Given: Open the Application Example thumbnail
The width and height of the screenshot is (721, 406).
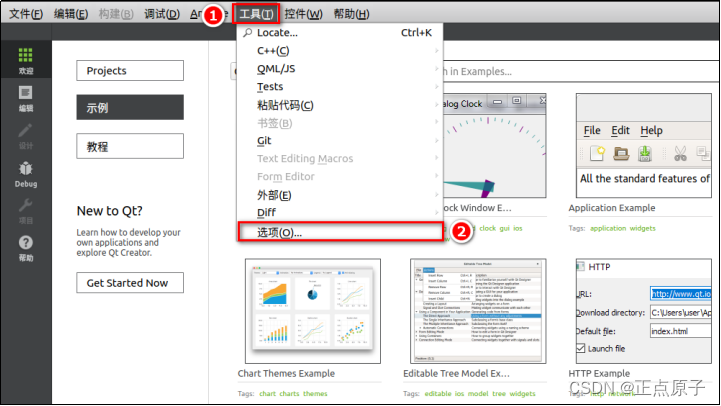Looking at the screenshot, I should (643, 146).
